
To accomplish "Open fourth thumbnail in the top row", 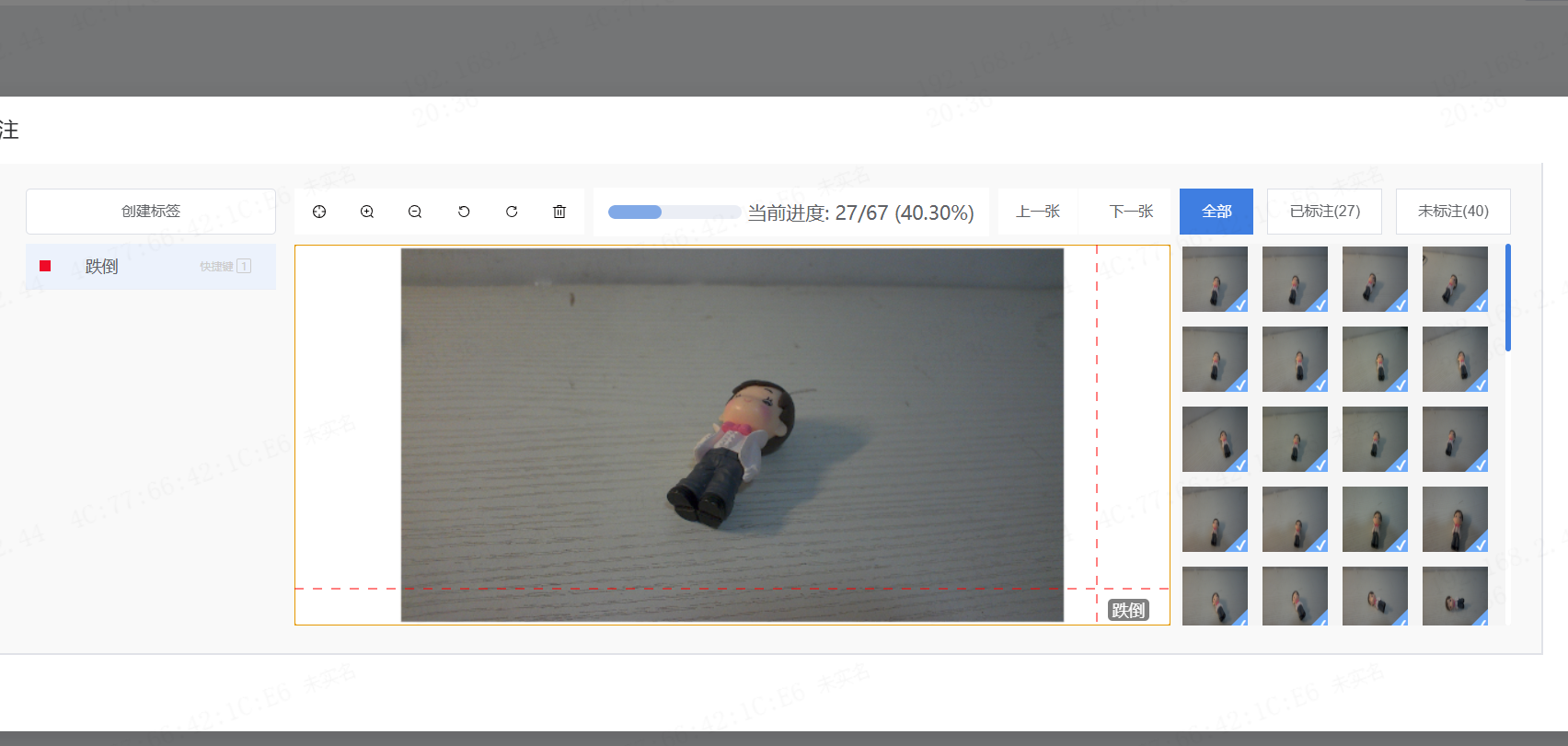I will [1455, 279].
